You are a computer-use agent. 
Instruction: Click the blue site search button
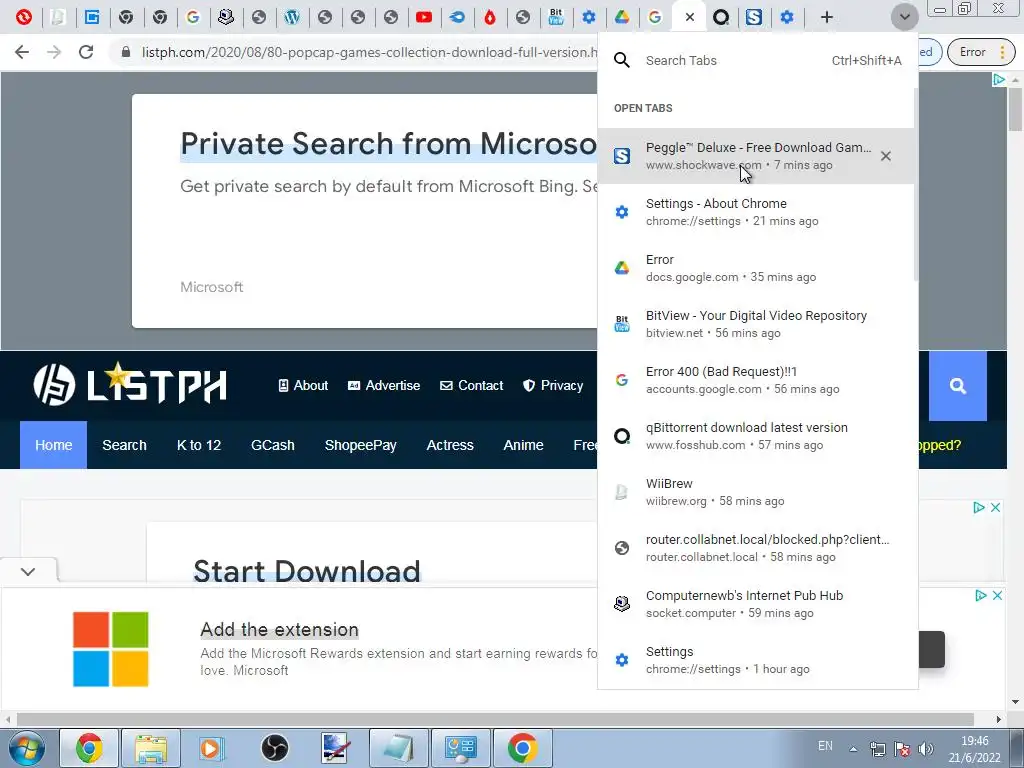[x=957, y=386]
